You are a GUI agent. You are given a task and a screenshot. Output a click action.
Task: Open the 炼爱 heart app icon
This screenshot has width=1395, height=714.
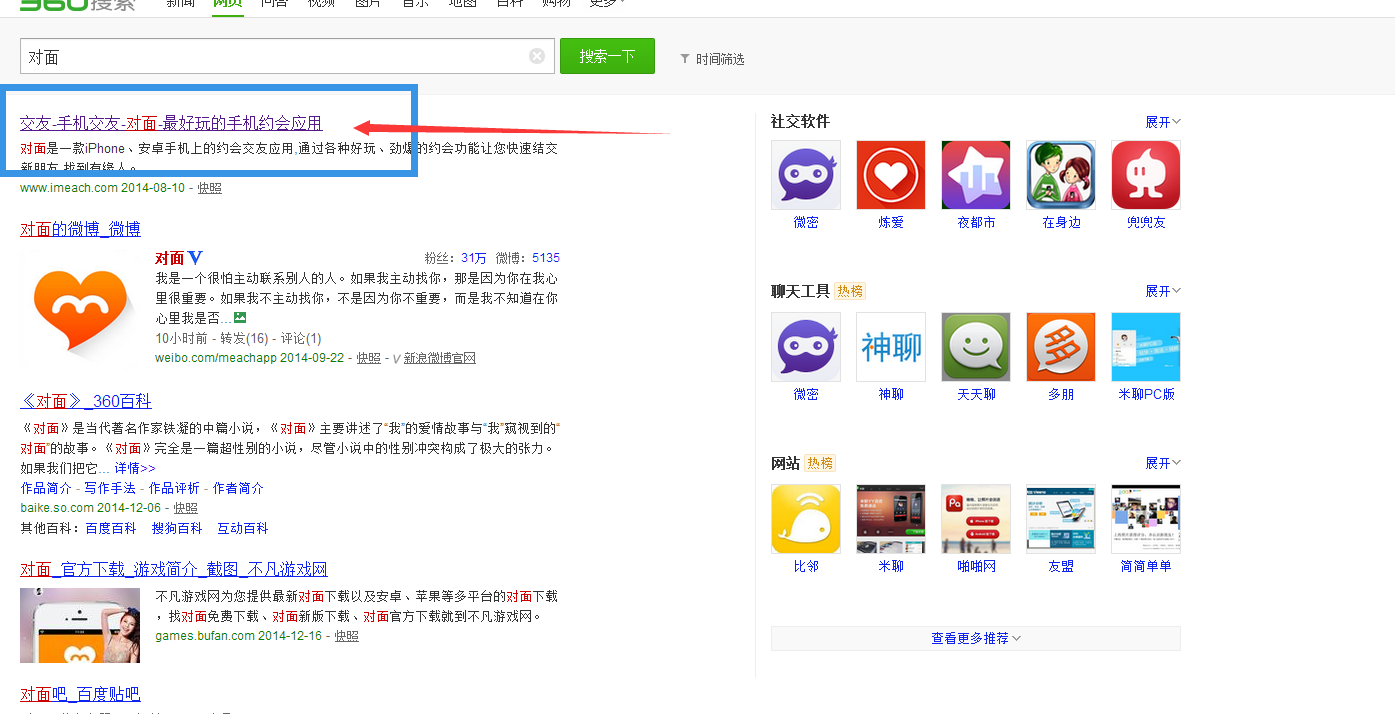(x=891, y=175)
